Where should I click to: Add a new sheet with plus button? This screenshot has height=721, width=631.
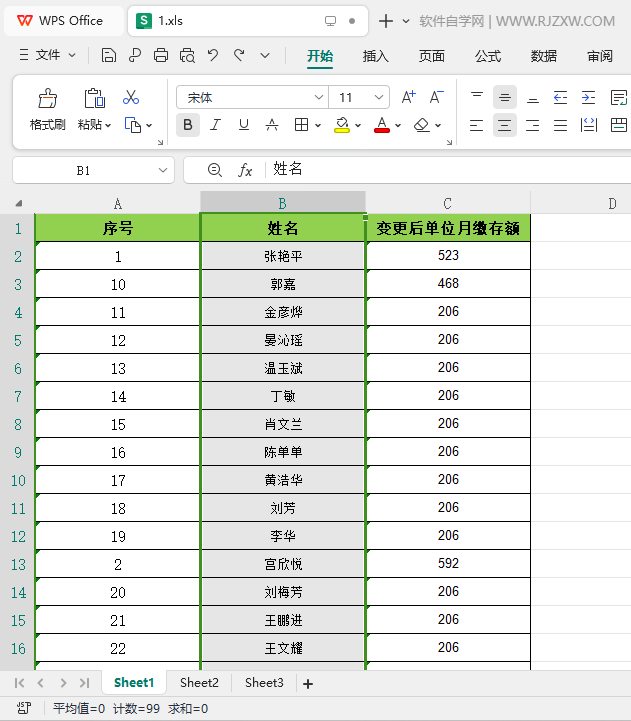tap(308, 684)
